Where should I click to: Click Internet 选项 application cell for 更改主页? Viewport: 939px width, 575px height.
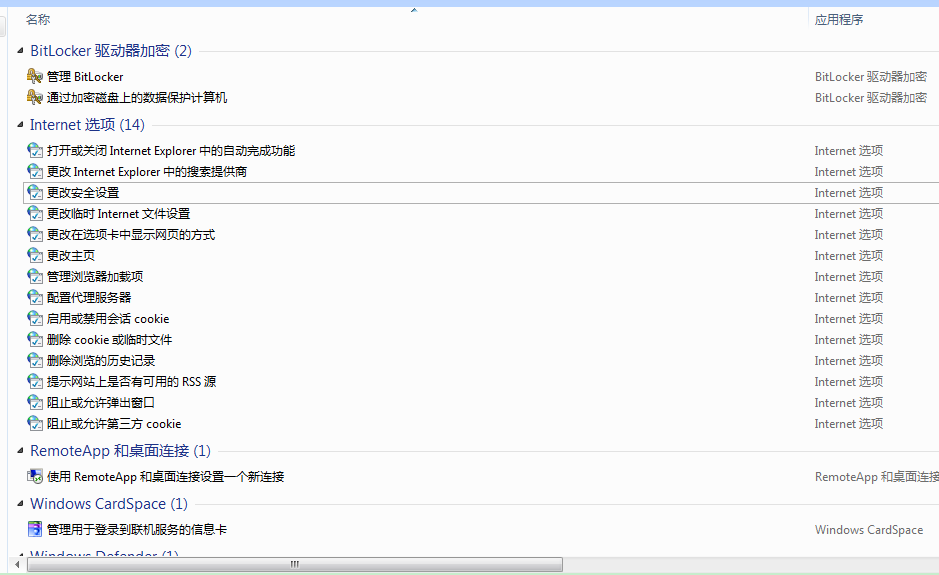pyautogui.click(x=849, y=256)
